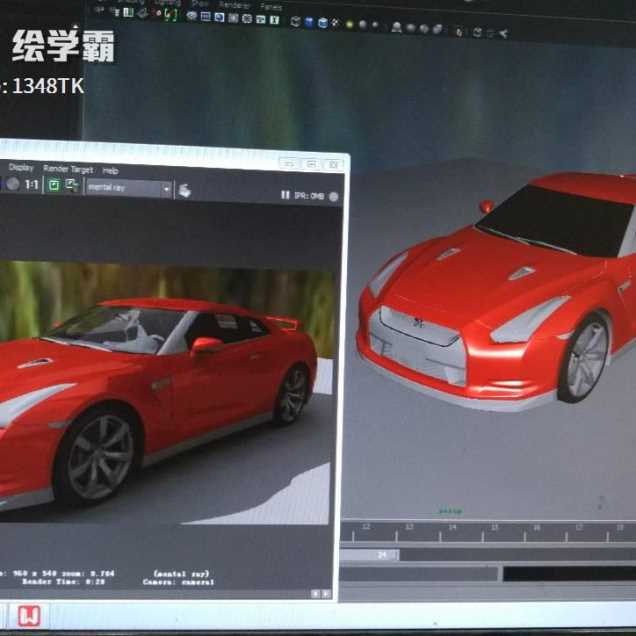
Task: Click the Render Time status text
Action: [x=64, y=581]
